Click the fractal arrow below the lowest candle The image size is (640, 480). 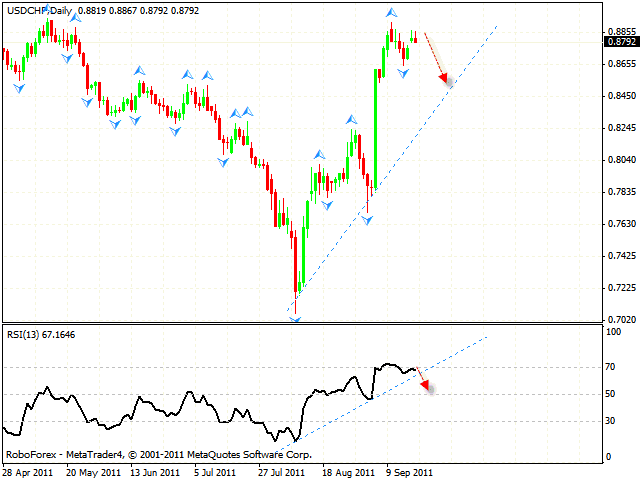click(x=295, y=318)
